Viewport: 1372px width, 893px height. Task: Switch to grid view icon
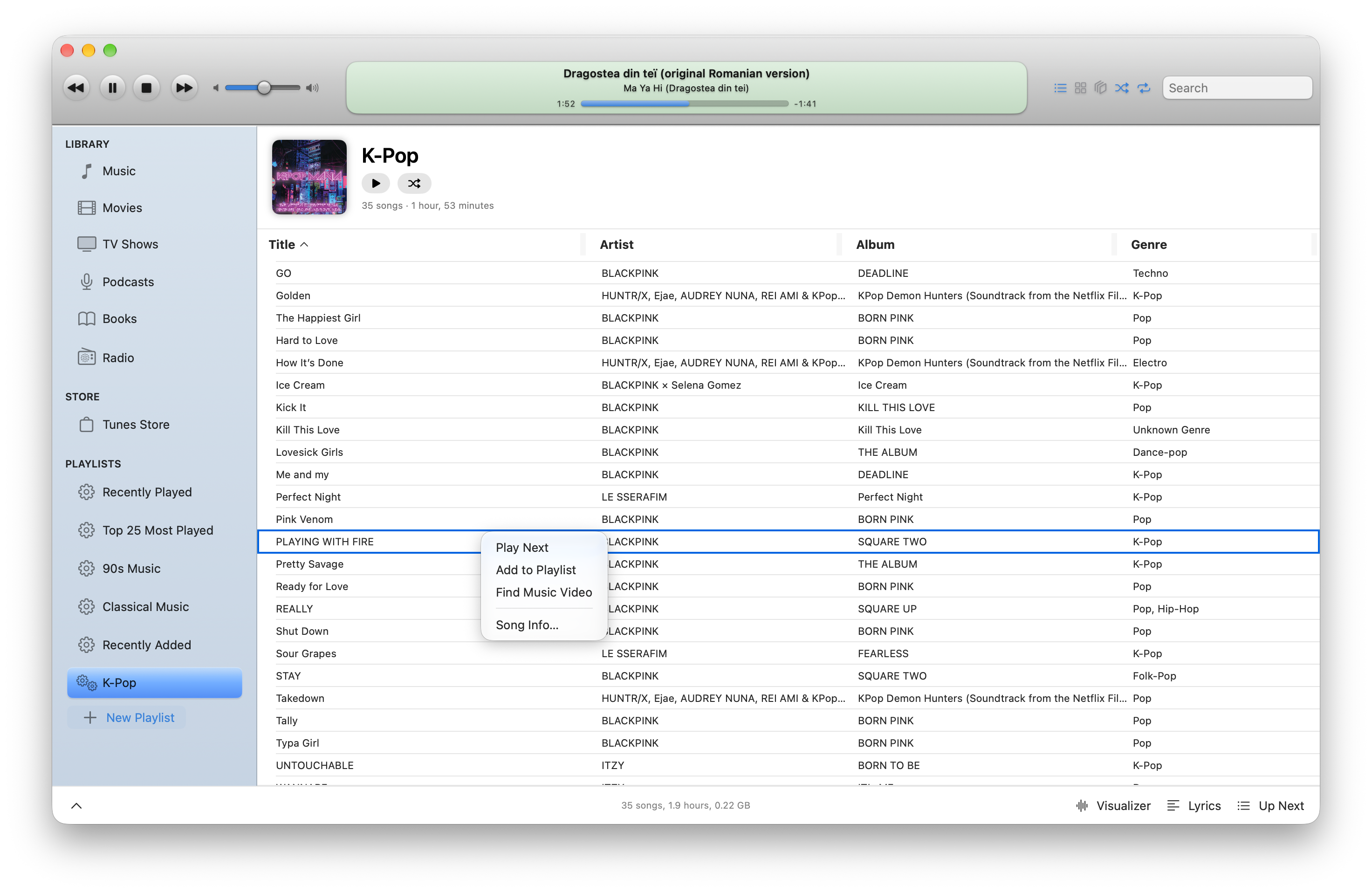1080,88
